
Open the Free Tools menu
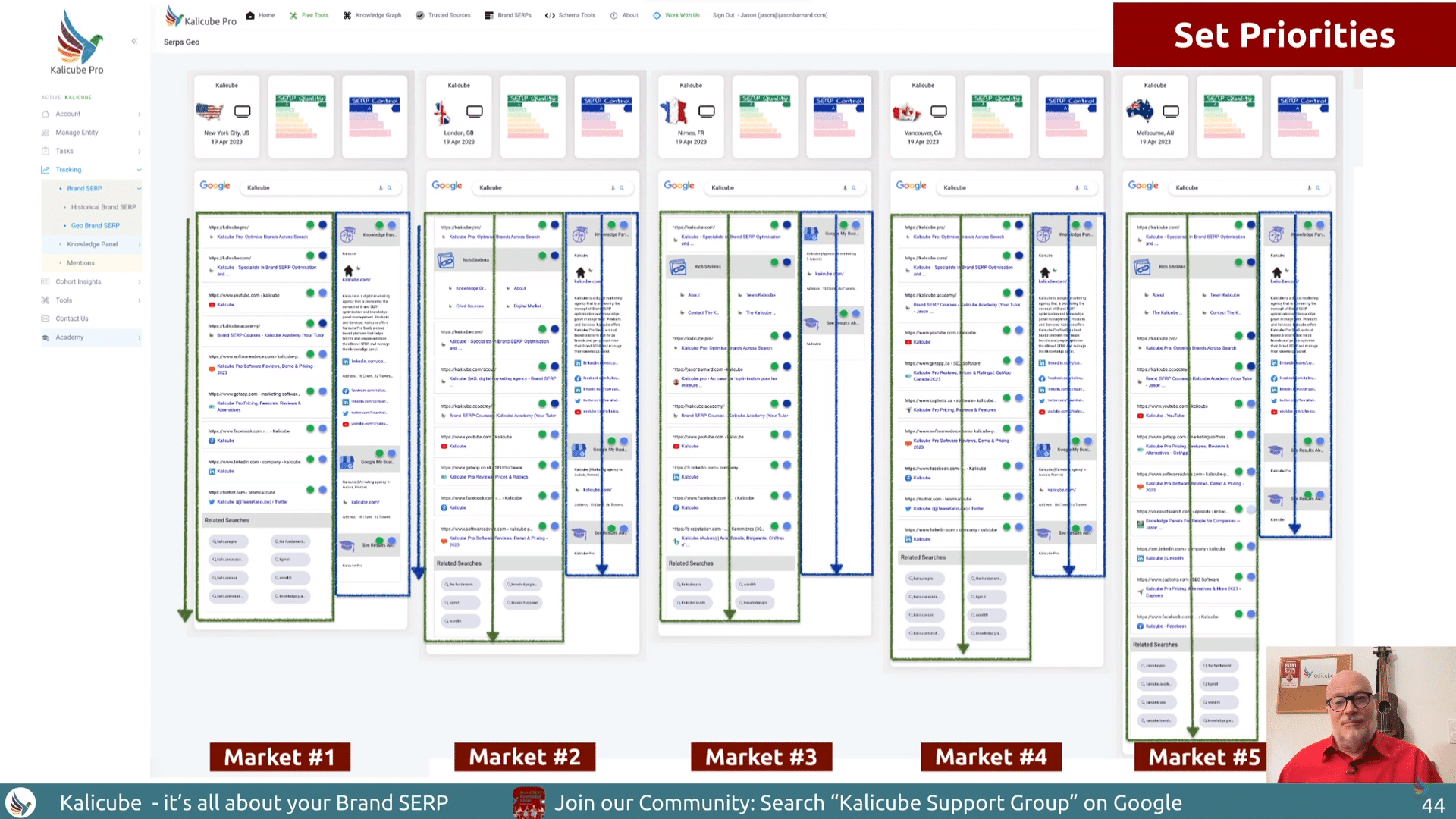click(309, 15)
